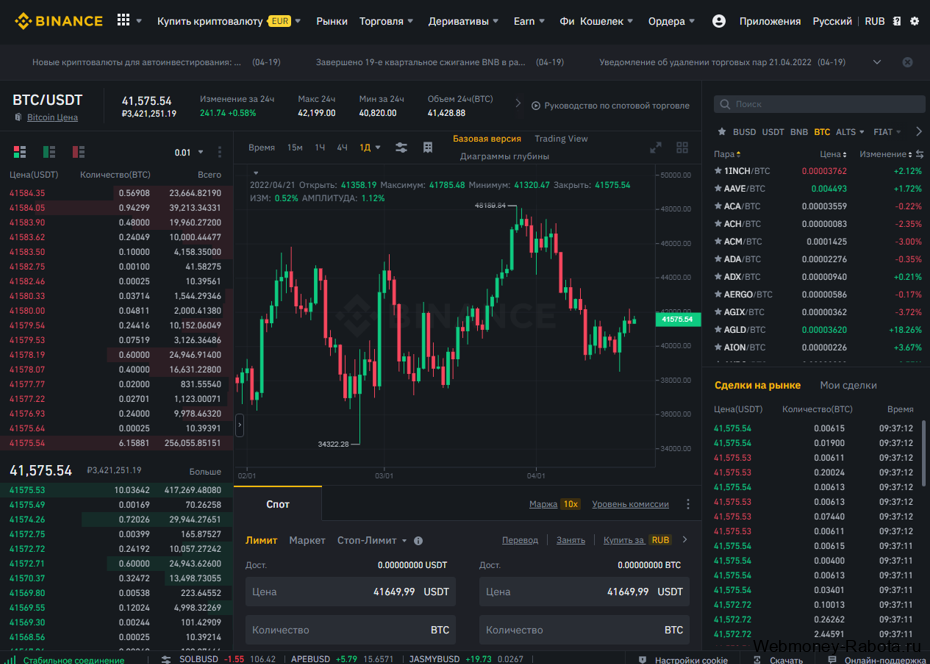This screenshot has height=664, width=930.
Task: Open the Маржа 10x link
Action: (555, 505)
